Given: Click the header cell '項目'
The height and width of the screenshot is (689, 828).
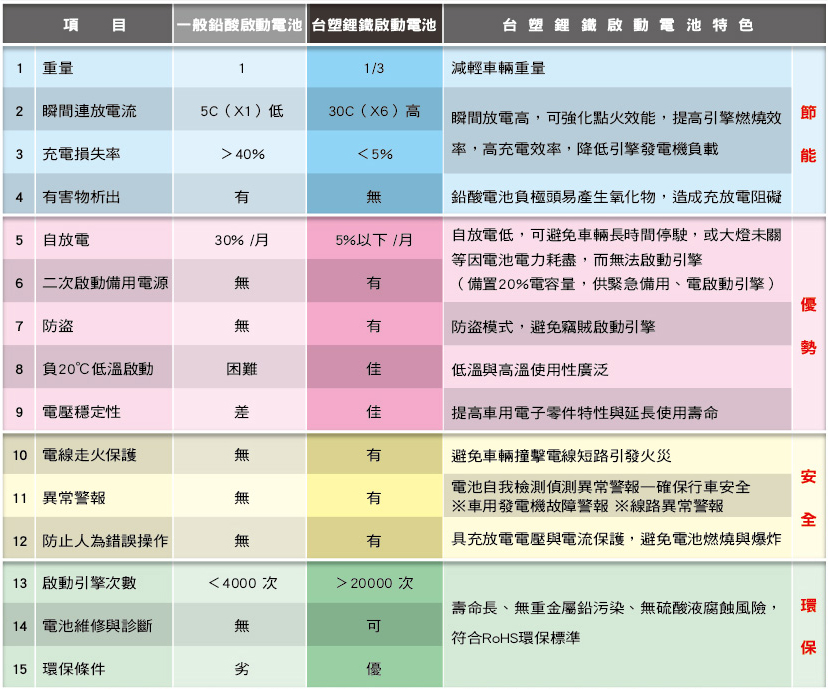Looking at the screenshot, I should pos(88,25).
